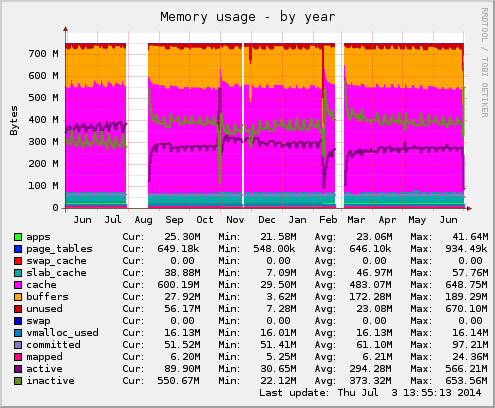Click the 'page_tables' legend name
495x408 pixels.
pyautogui.click(x=59, y=249)
